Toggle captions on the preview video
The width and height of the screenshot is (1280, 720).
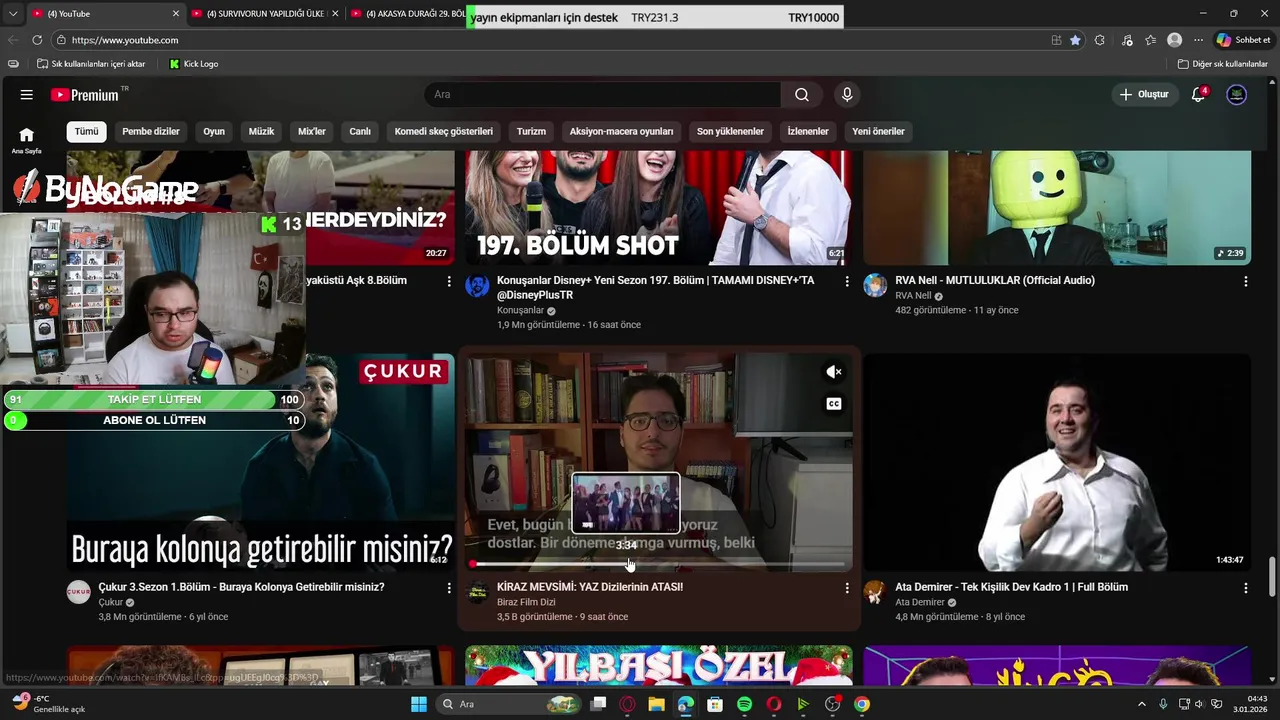(x=834, y=404)
